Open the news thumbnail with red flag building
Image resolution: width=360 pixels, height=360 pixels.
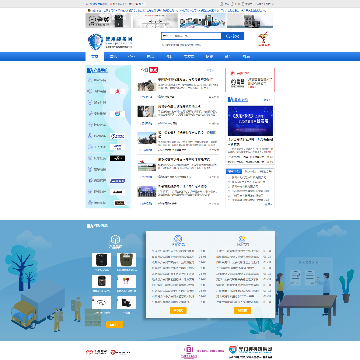[147, 165]
